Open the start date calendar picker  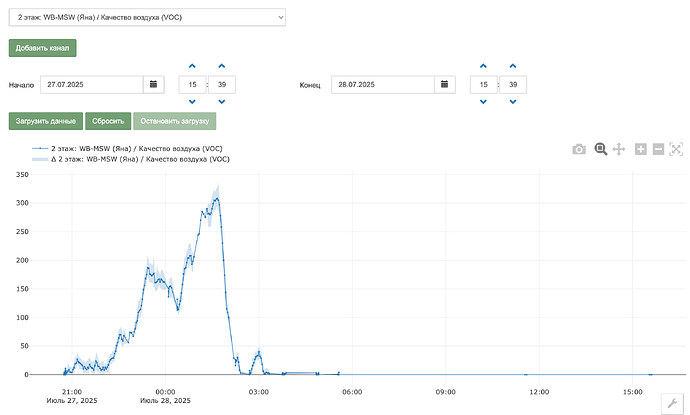pos(154,84)
